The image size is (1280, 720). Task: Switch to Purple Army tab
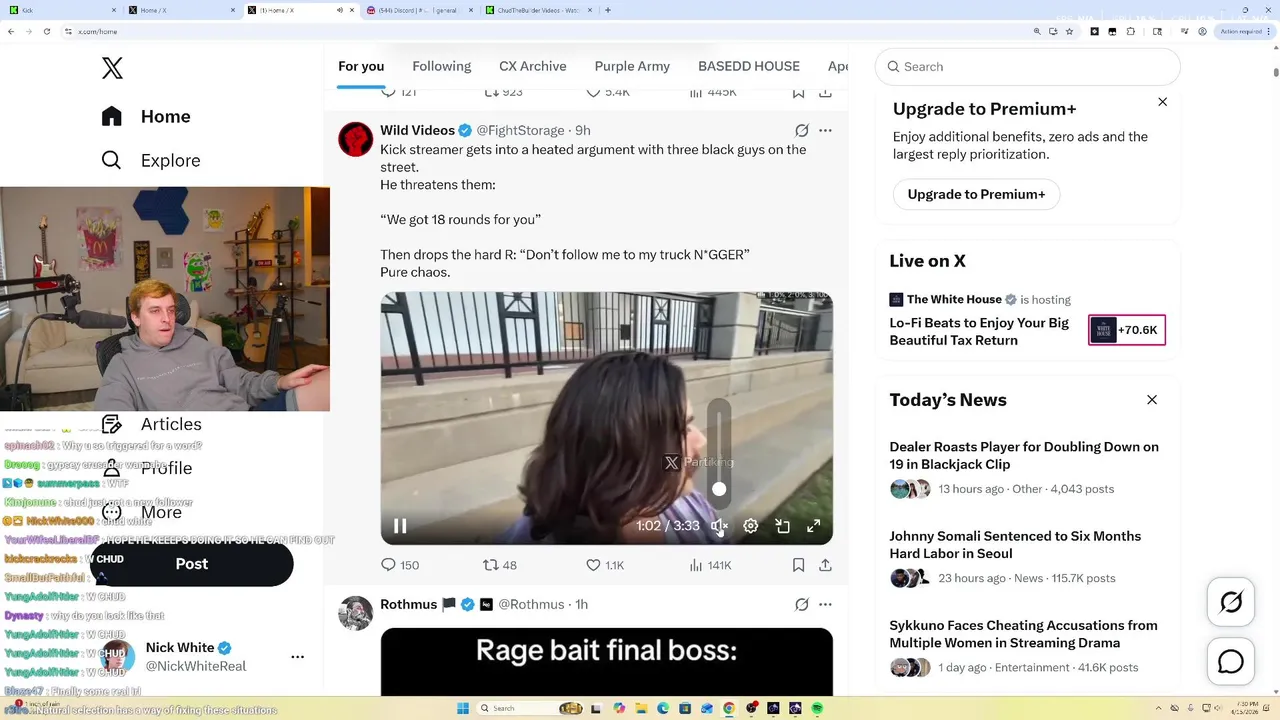(632, 66)
